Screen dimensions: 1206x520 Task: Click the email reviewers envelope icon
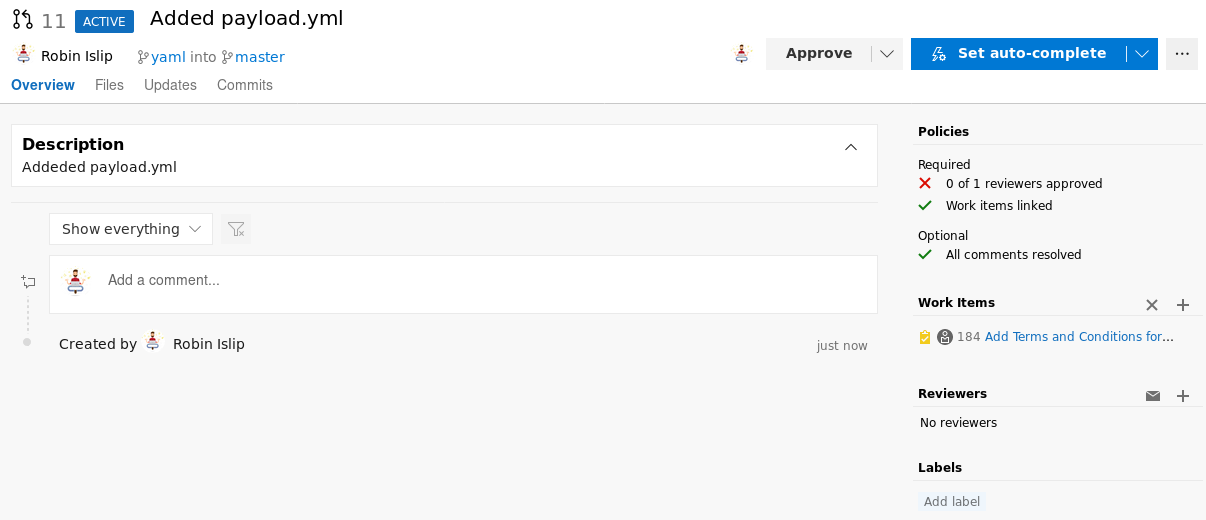coord(1153,396)
